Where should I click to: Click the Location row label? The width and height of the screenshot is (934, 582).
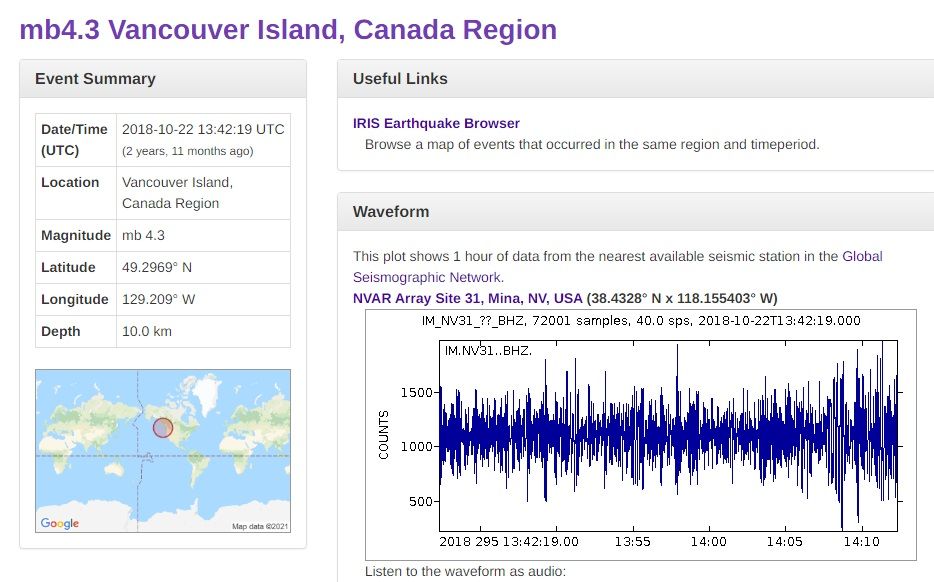[70, 182]
